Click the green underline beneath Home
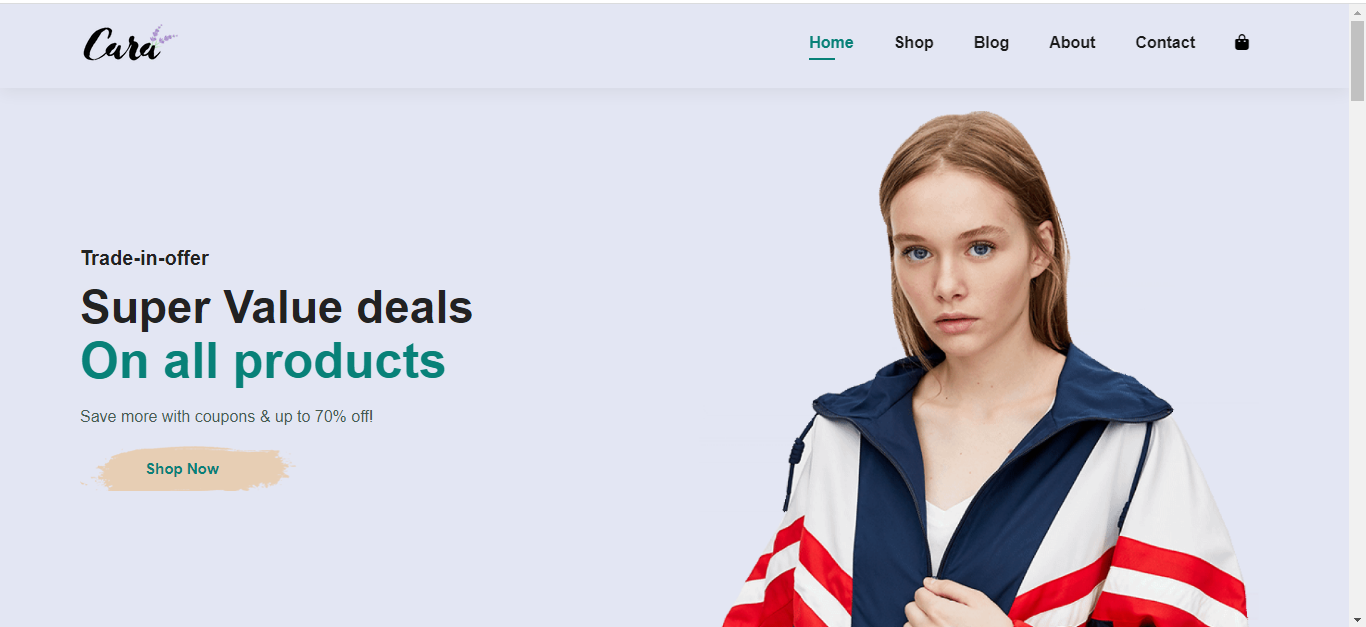 tap(822, 59)
